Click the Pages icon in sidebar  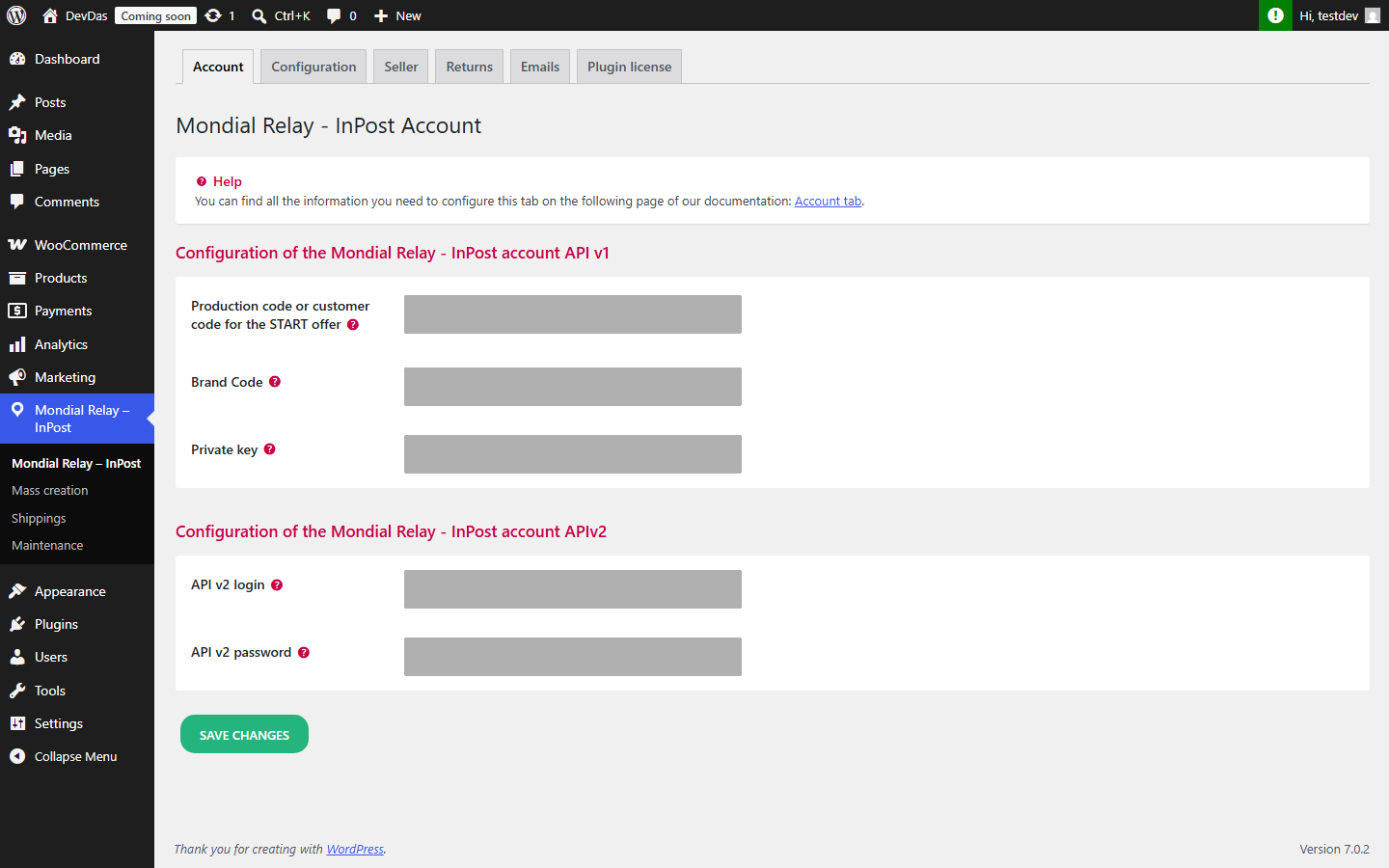(17, 169)
